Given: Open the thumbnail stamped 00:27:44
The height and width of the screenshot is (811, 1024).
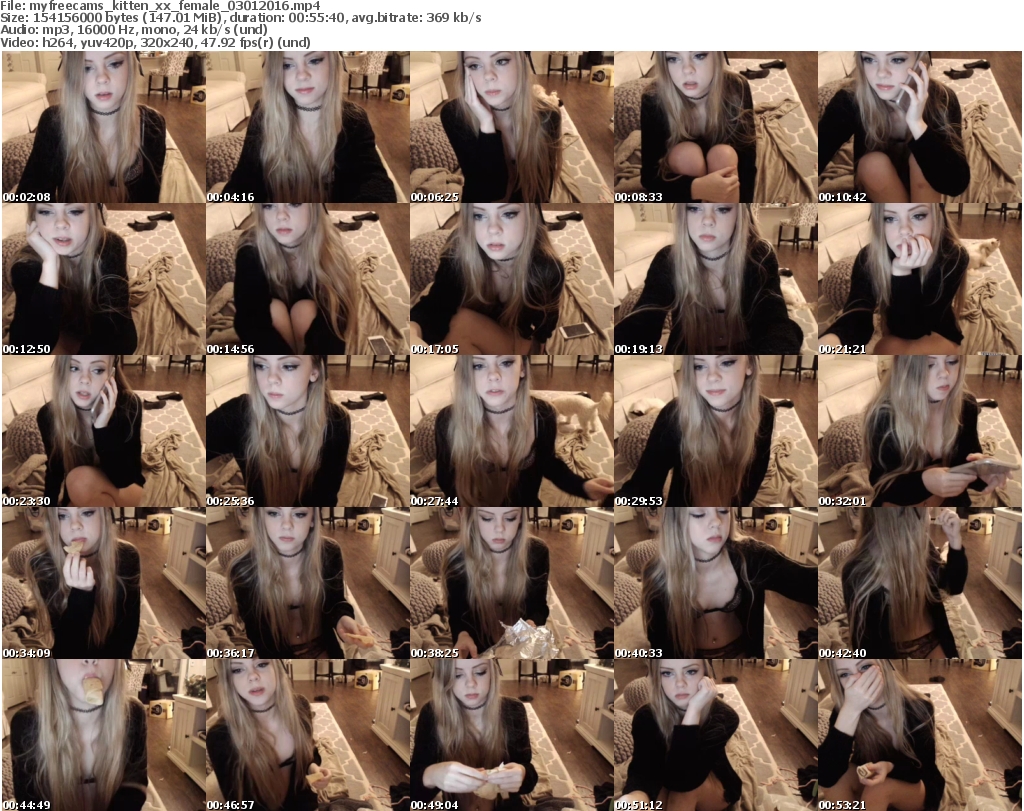Looking at the screenshot, I should click(x=511, y=432).
